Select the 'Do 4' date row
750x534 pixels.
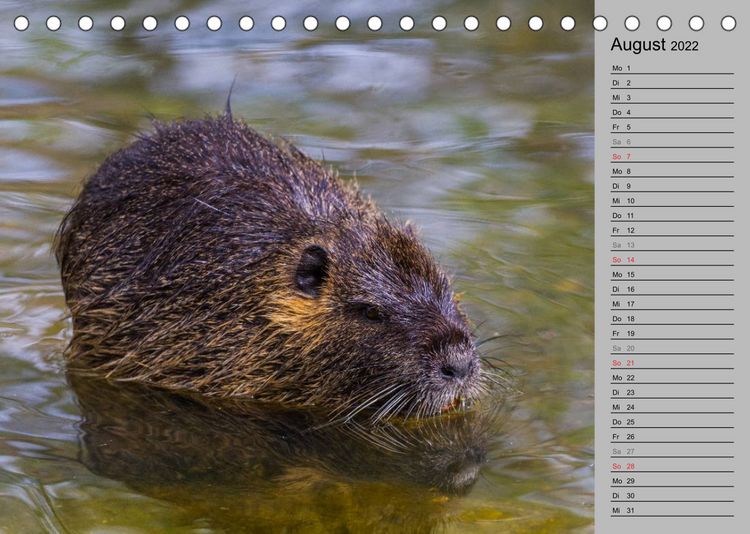(x=672, y=112)
